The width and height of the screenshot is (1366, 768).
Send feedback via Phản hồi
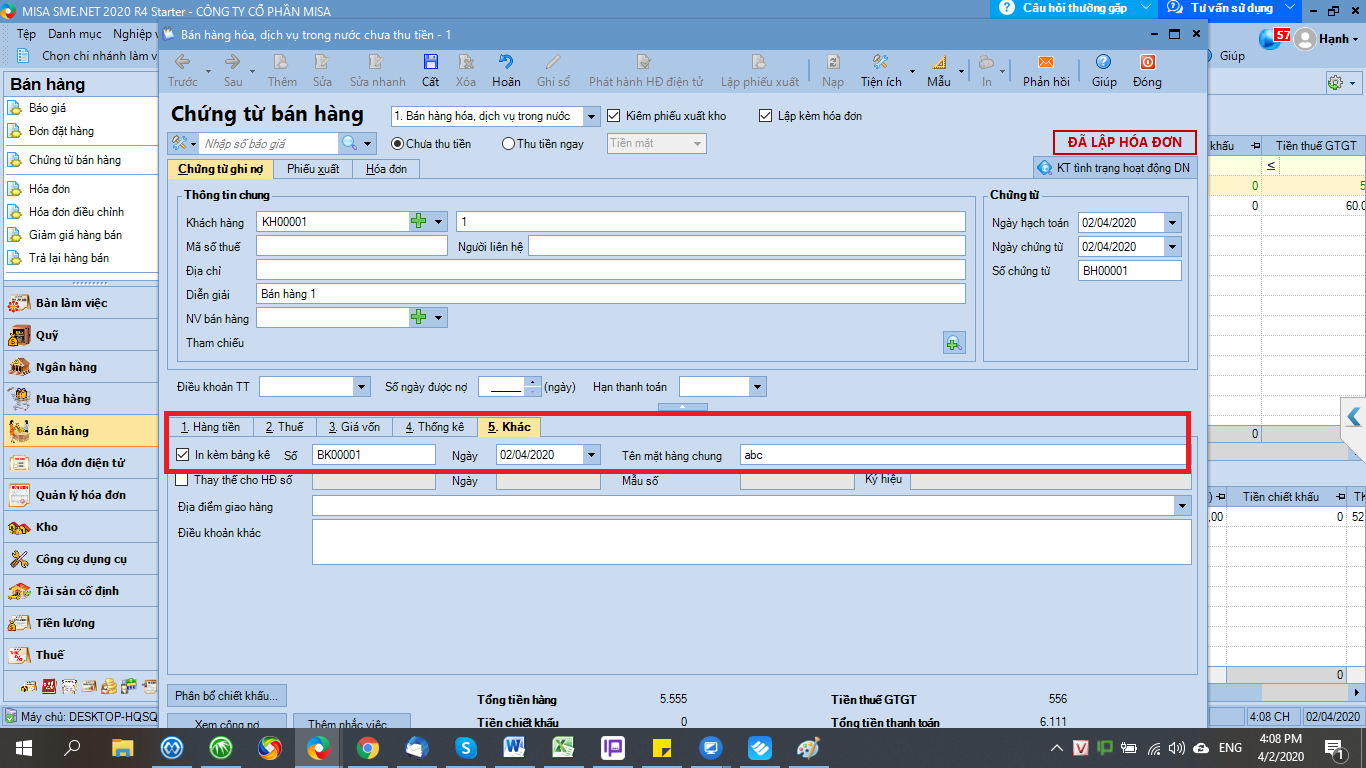point(1046,70)
